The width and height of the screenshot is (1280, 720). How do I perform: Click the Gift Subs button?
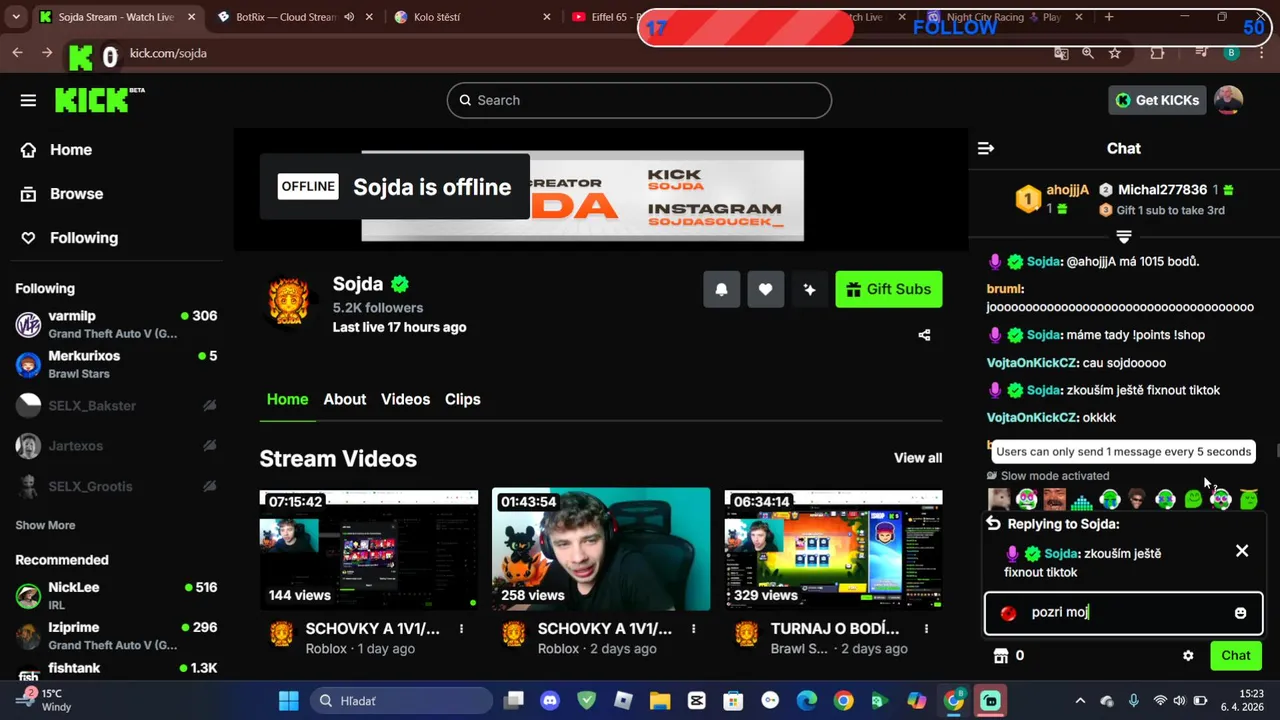(888, 289)
